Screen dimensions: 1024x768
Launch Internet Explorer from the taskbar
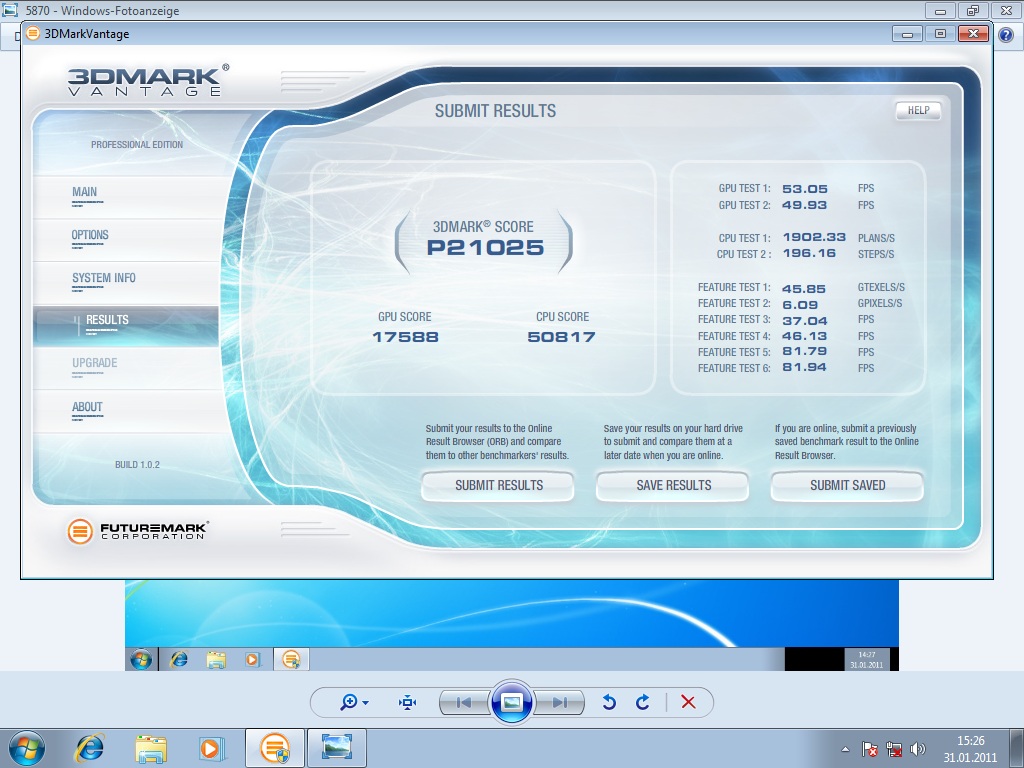89,748
